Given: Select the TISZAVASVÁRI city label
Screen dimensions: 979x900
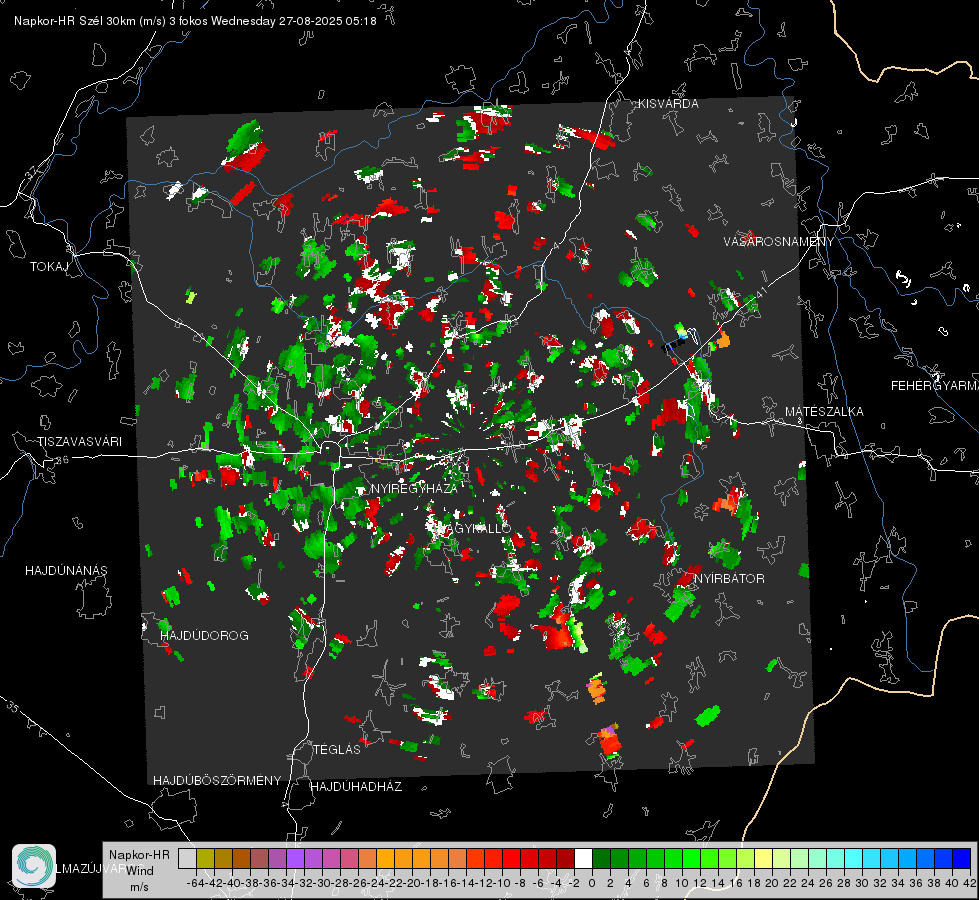Looking at the screenshot, I should tap(79, 442).
